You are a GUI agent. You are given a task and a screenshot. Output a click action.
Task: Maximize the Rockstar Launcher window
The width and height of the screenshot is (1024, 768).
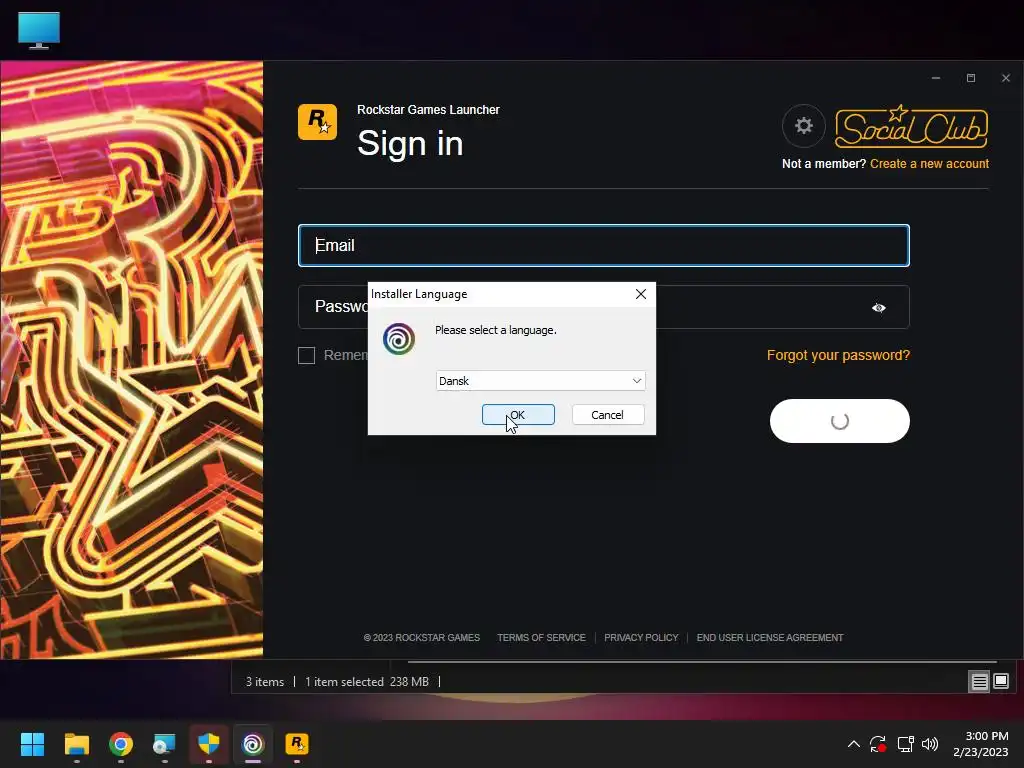971,78
